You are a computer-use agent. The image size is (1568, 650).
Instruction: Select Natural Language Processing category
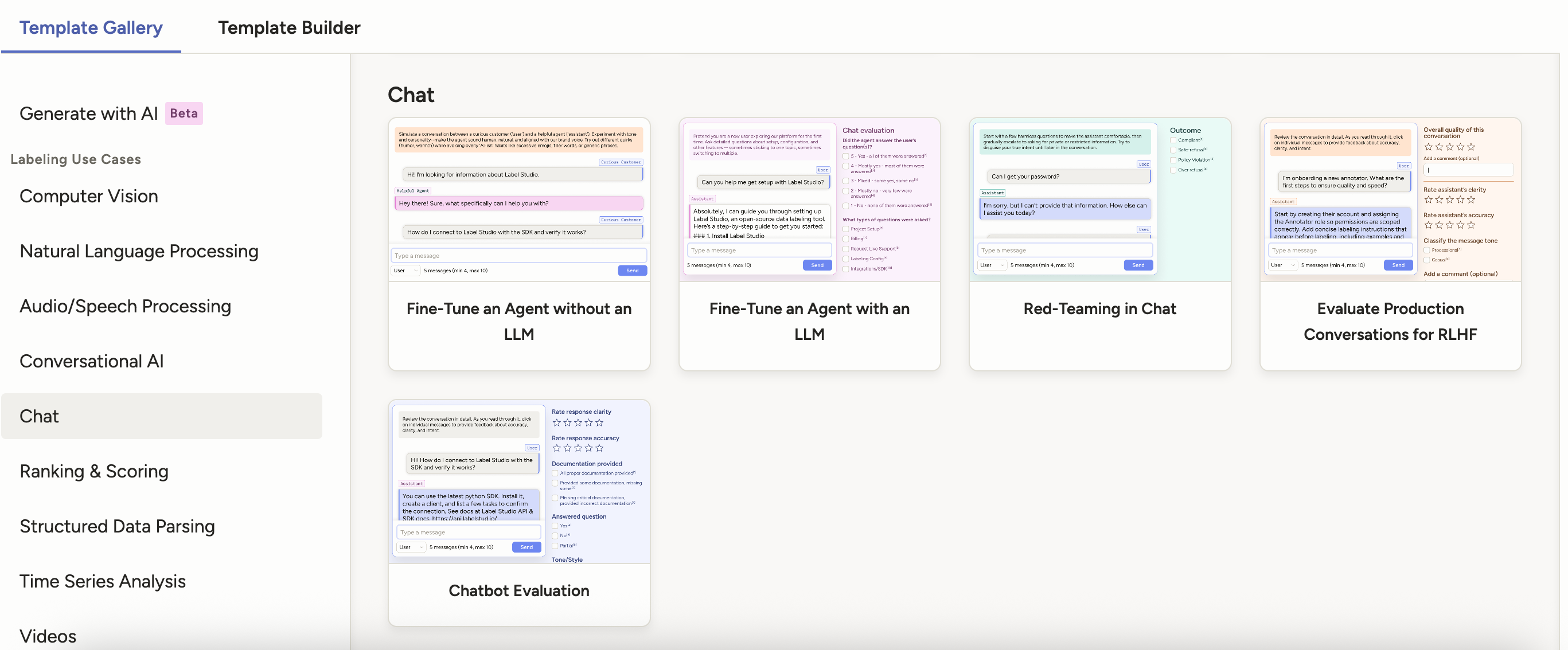click(x=139, y=250)
